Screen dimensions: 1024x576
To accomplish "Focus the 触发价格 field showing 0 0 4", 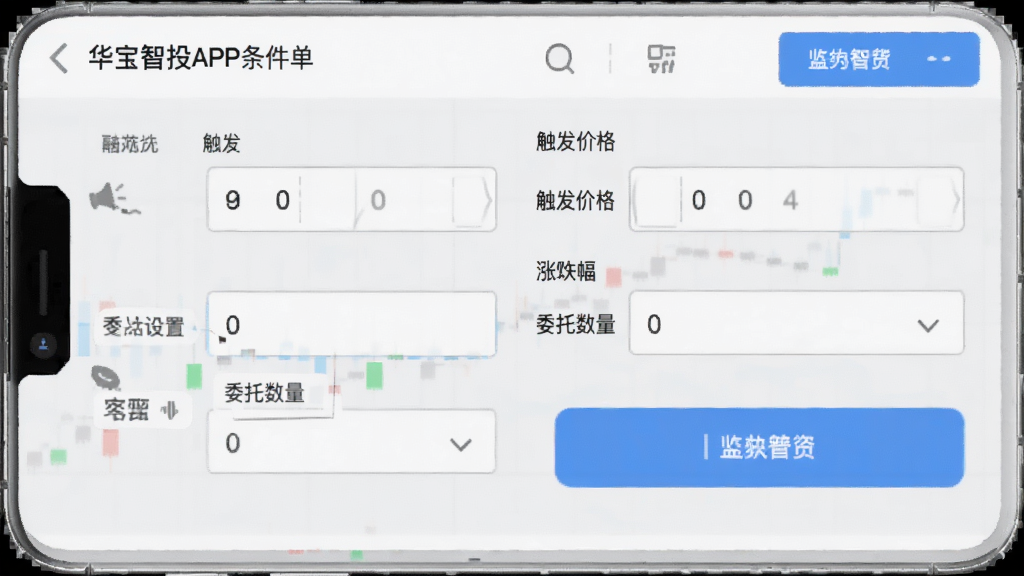I will click(x=796, y=199).
